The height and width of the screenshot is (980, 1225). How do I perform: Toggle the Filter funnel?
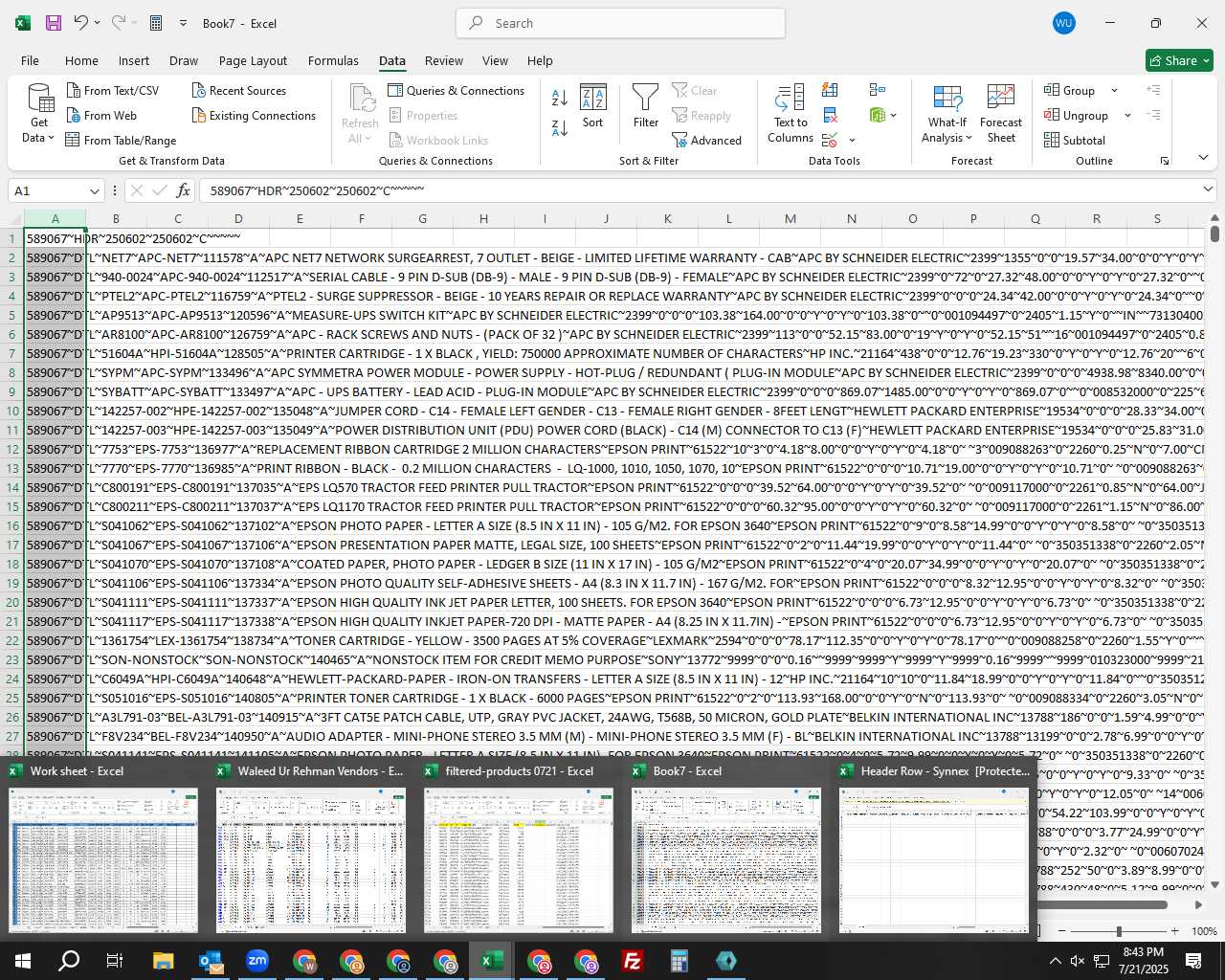[x=646, y=106]
